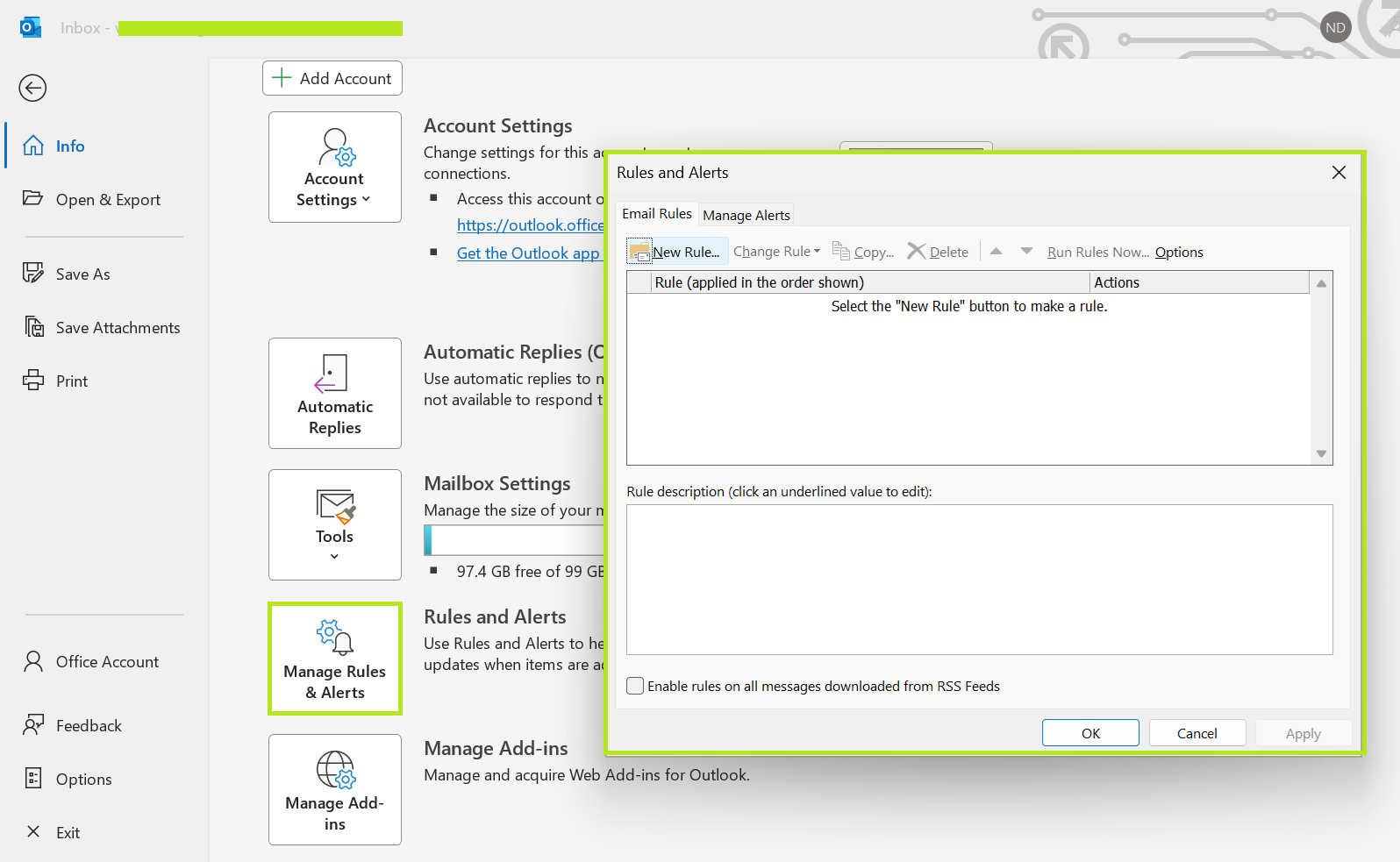Image resolution: width=1400 pixels, height=862 pixels.
Task: Expand Account Settings dropdown button
Action: point(335,167)
